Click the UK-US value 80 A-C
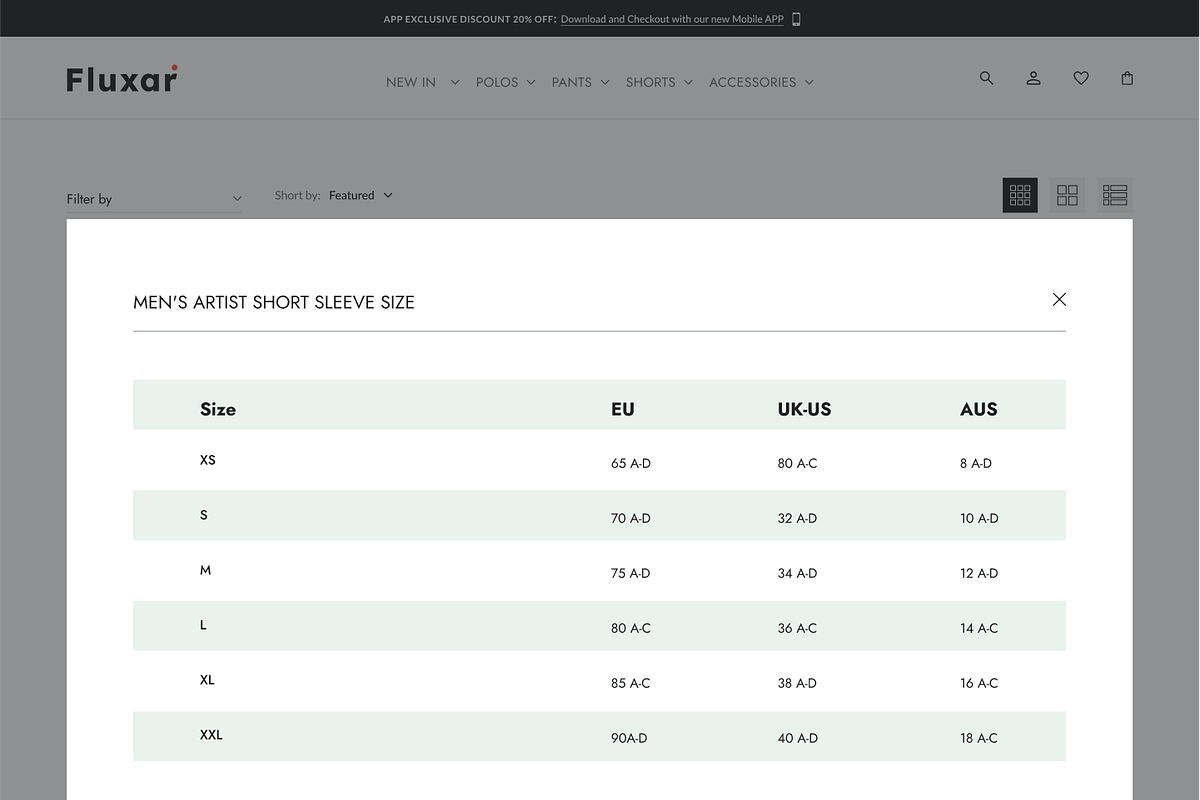1200x800 pixels. 798,463
